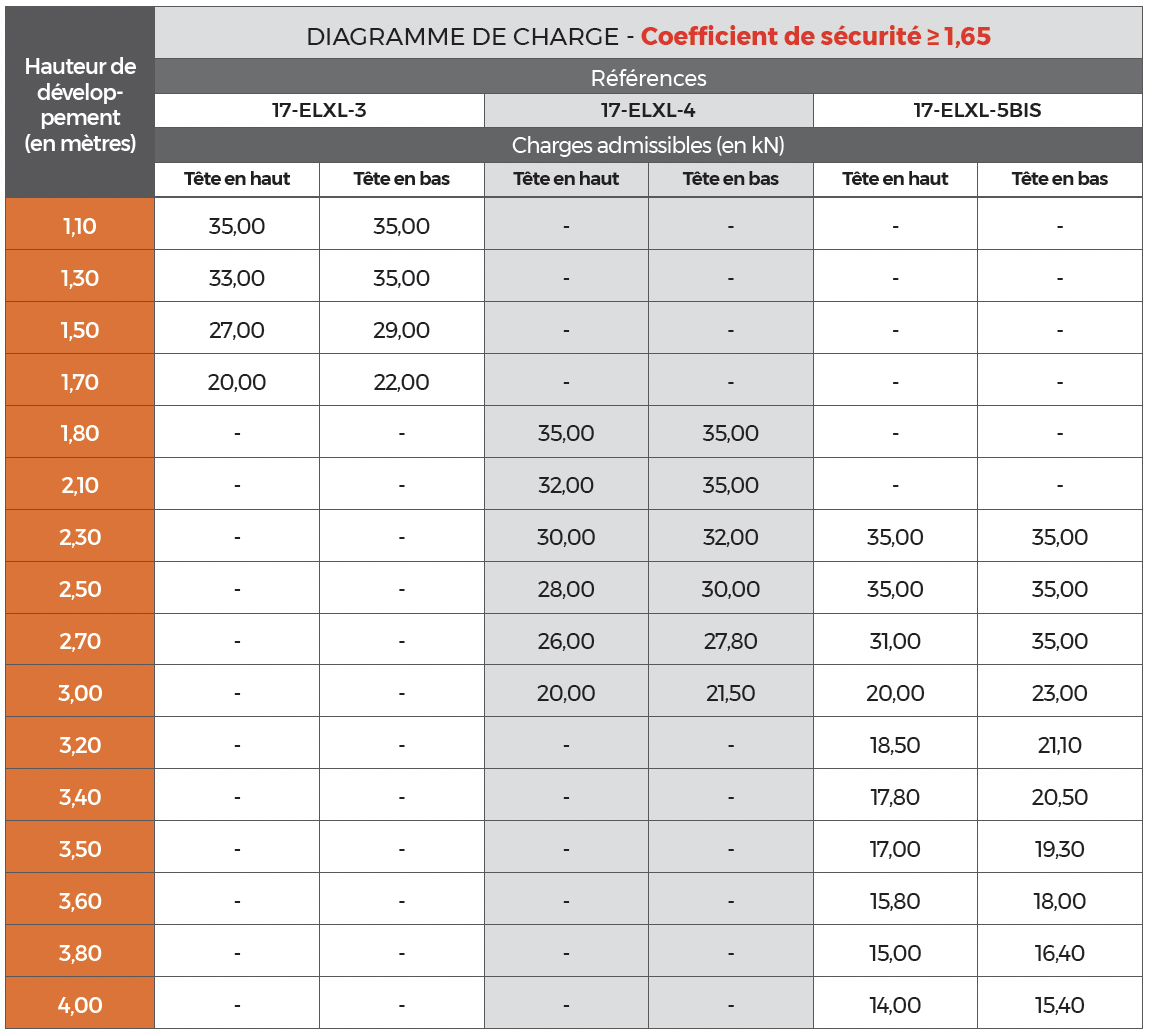Viewport: 1150px width, 1032px height.
Task: Select the 22,00 load value cell
Action: point(401,382)
